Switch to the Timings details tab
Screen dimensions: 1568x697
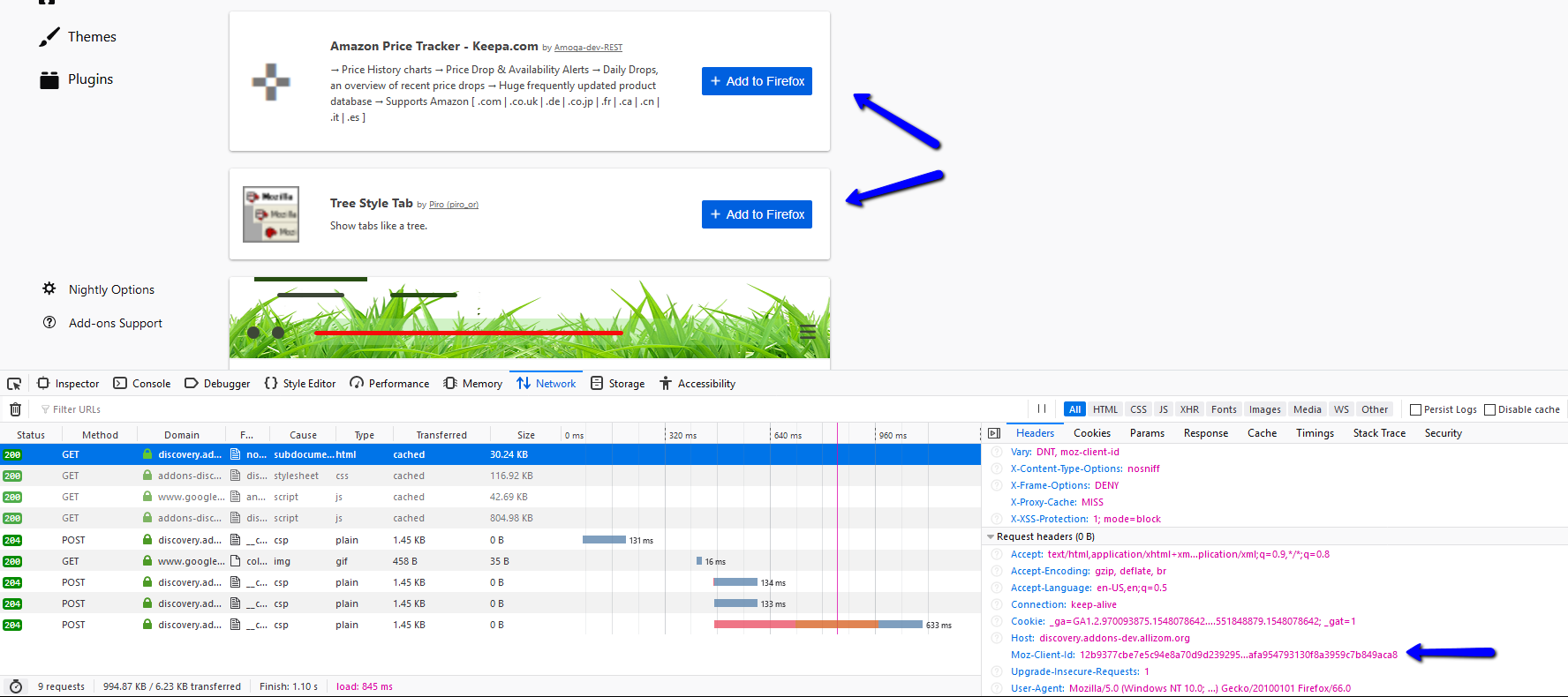1315,433
